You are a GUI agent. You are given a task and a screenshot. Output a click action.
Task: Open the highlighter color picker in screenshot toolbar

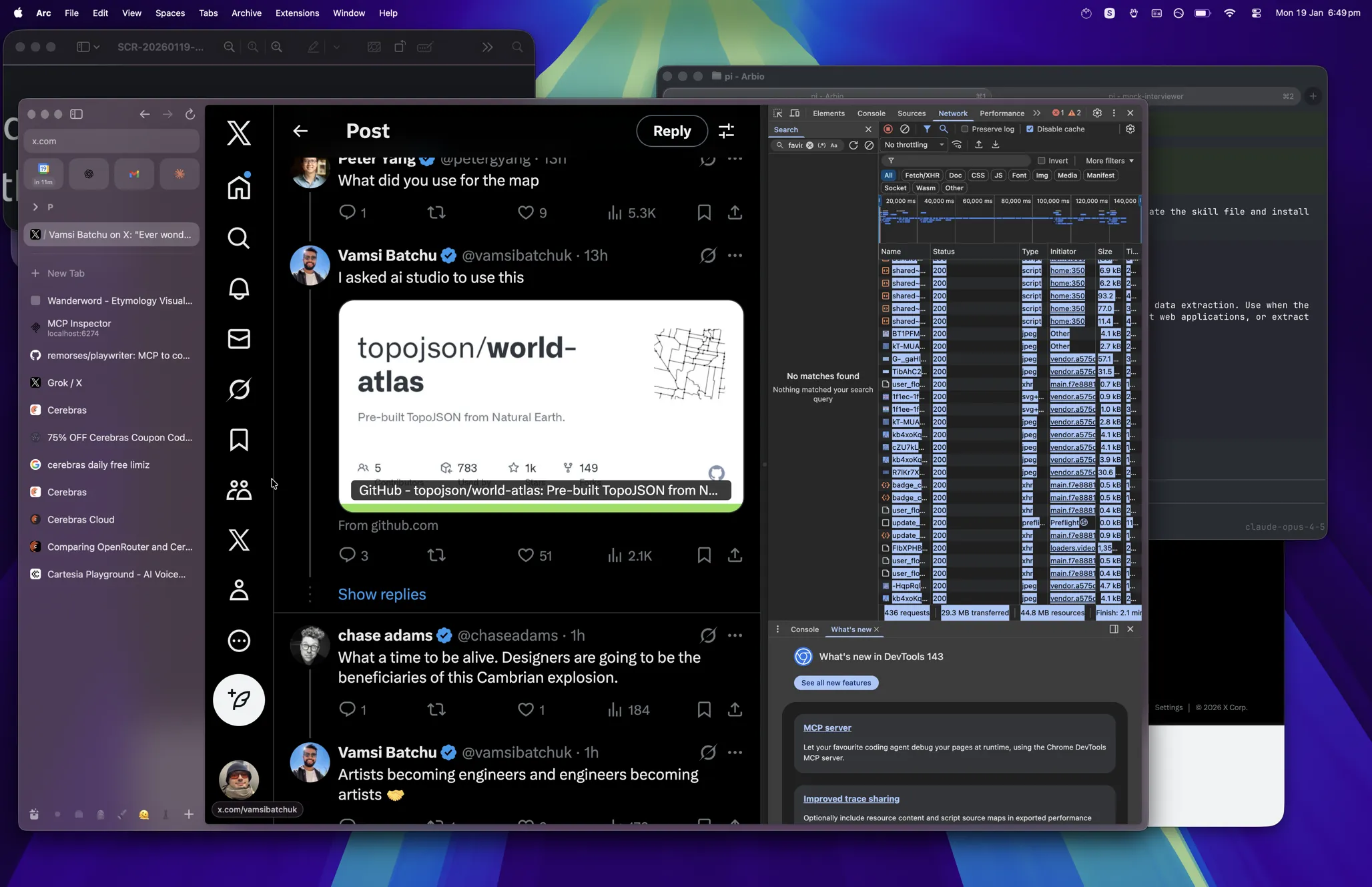(337, 47)
